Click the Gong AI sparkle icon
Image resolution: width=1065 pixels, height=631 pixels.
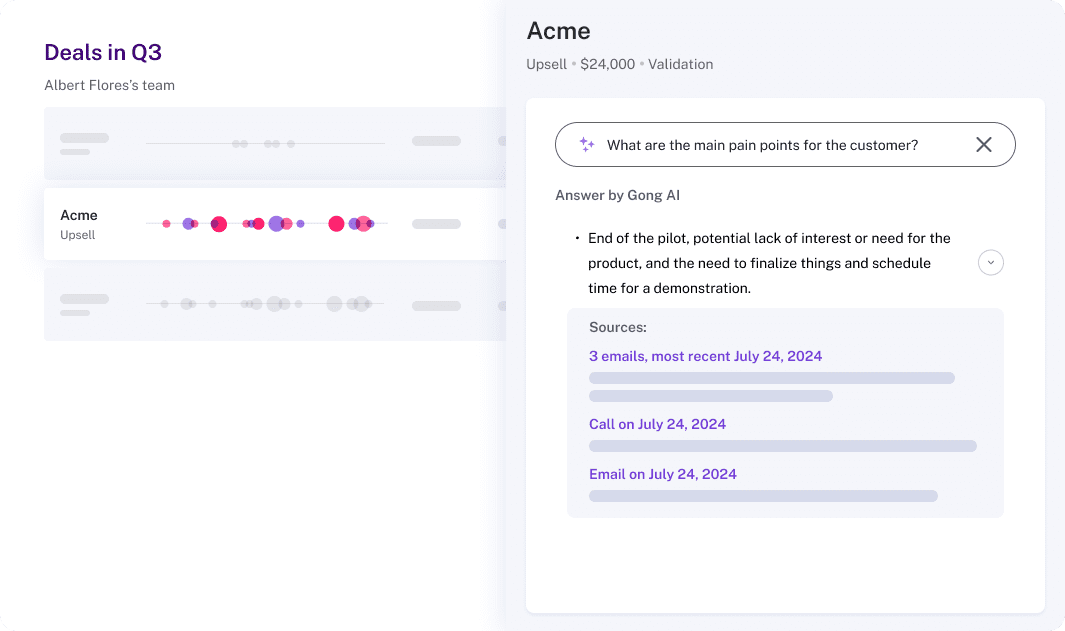[x=587, y=145]
